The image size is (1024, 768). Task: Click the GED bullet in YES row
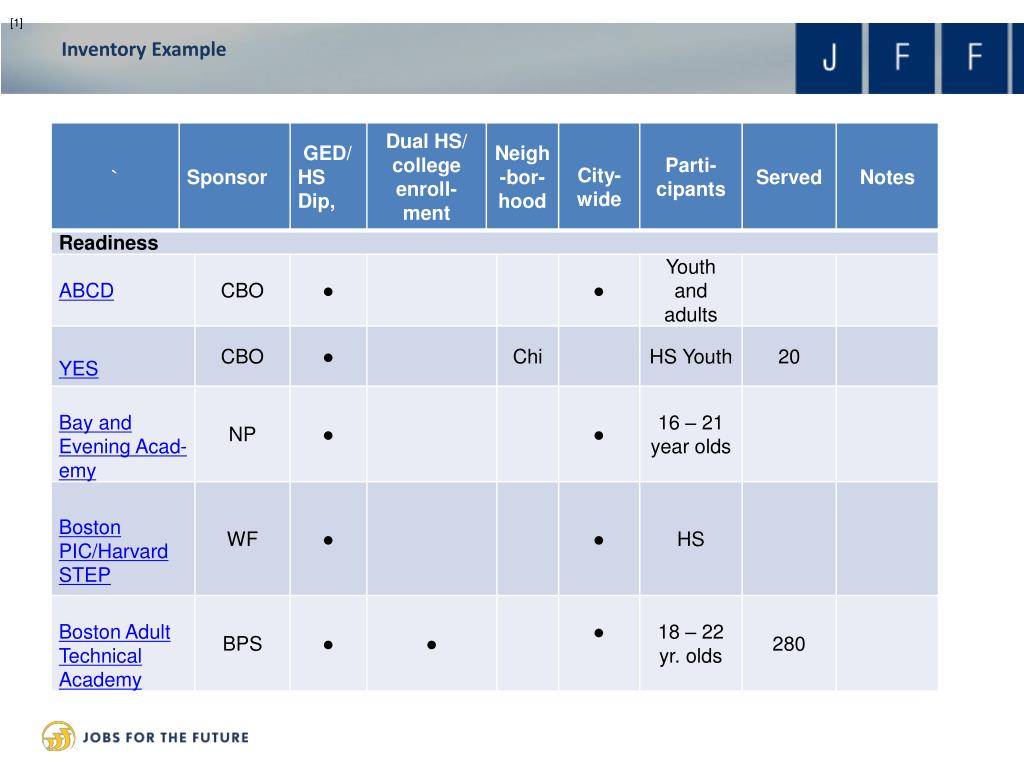[328, 357]
